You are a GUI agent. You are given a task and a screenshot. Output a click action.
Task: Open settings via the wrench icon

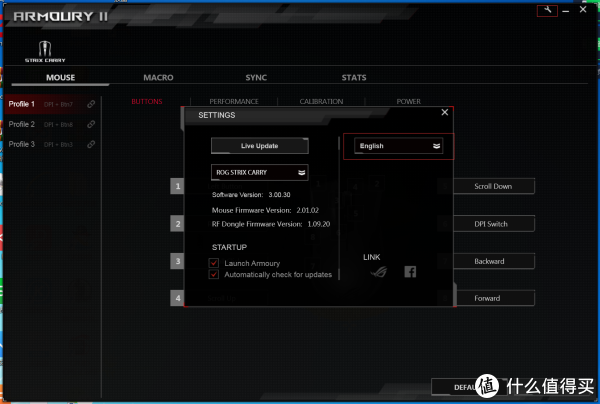point(547,10)
